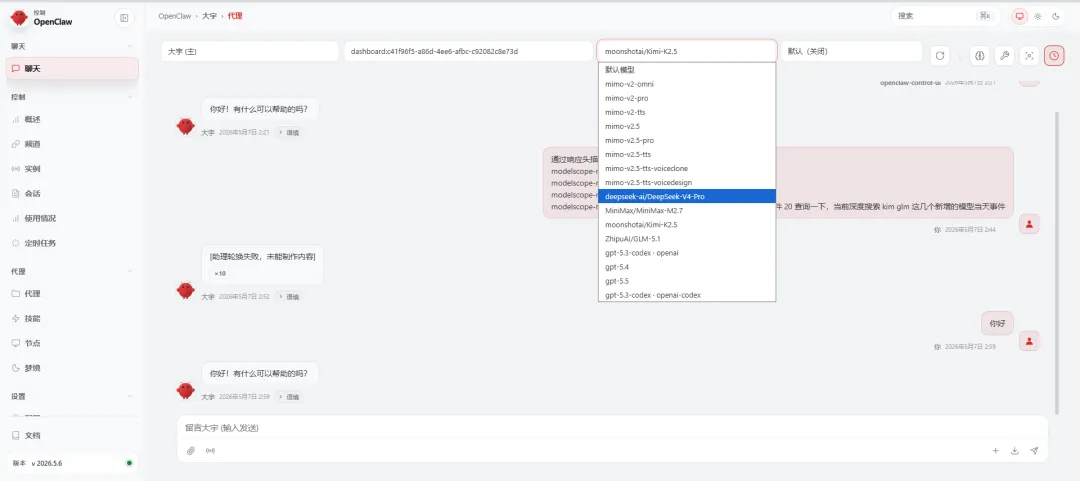Pick gpt-5.4 from the model list

[687, 267]
